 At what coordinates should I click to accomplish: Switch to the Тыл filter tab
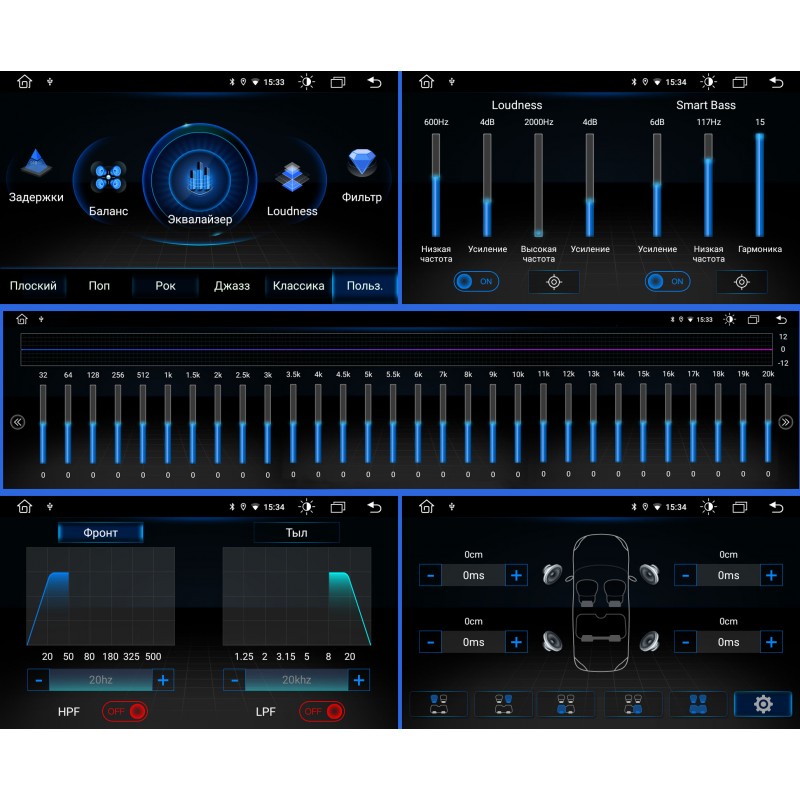(296, 532)
